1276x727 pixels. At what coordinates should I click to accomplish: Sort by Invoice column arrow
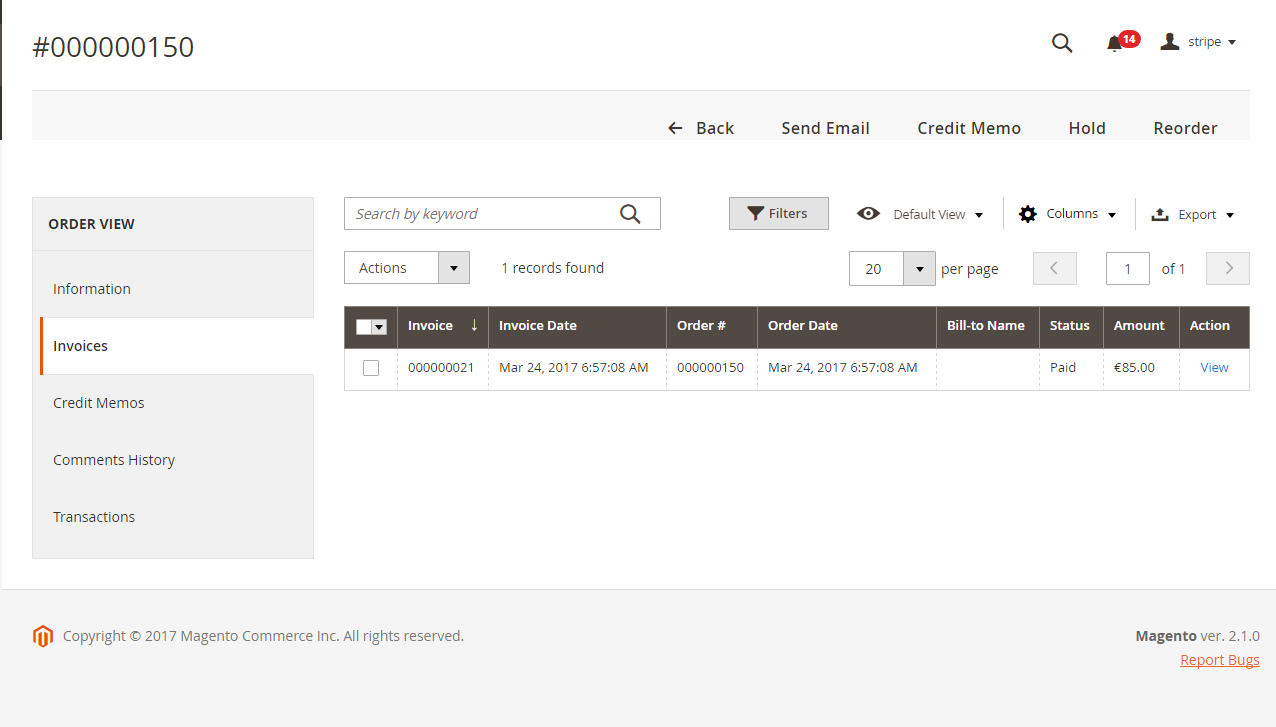(474, 325)
